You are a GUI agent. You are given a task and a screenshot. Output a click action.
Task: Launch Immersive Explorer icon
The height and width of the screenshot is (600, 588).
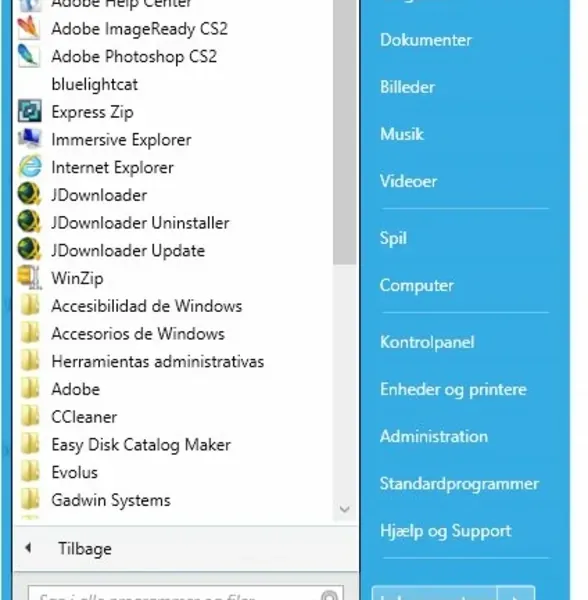point(29,139)
